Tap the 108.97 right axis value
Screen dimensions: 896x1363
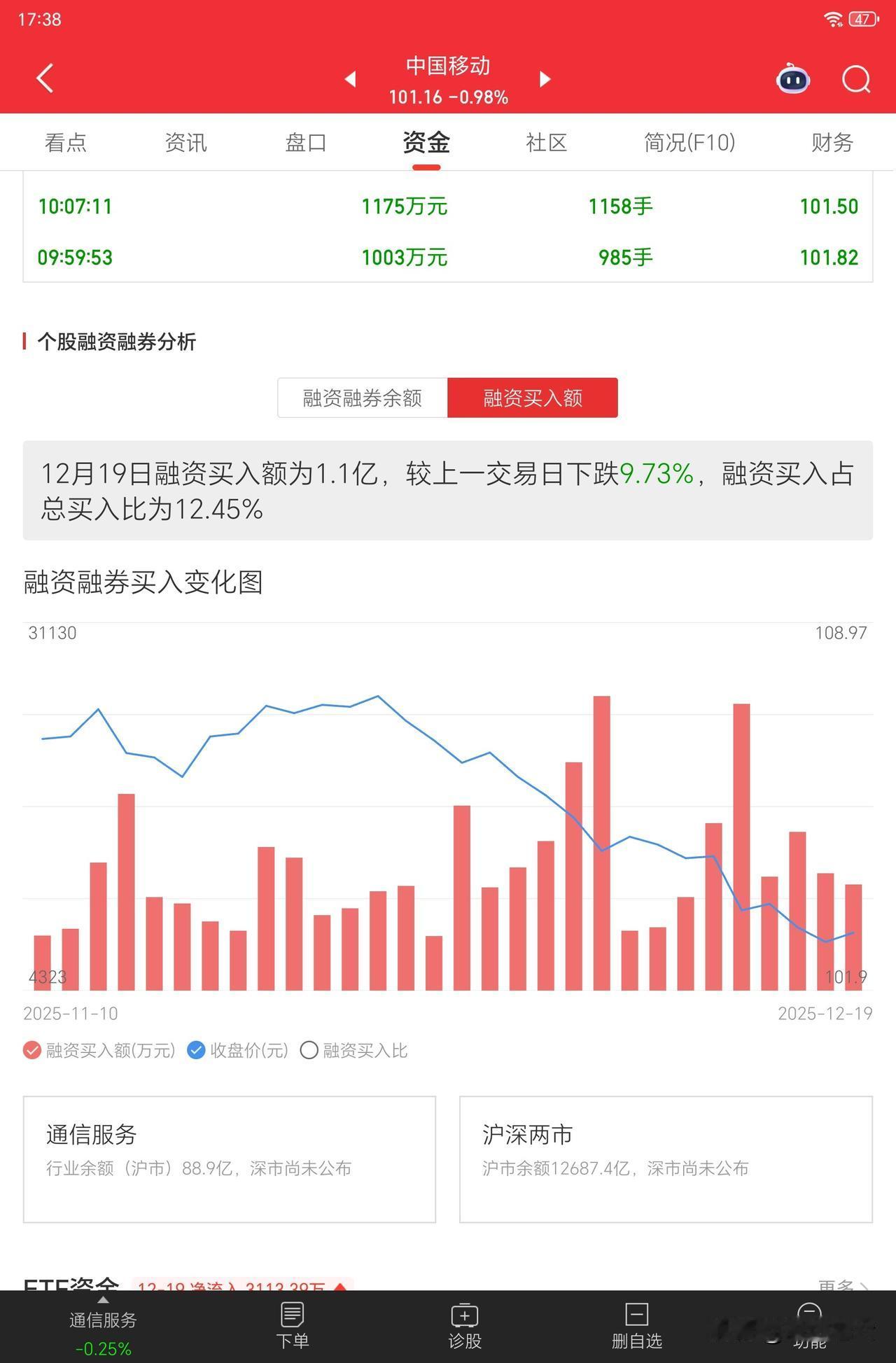tap(841, 633)
